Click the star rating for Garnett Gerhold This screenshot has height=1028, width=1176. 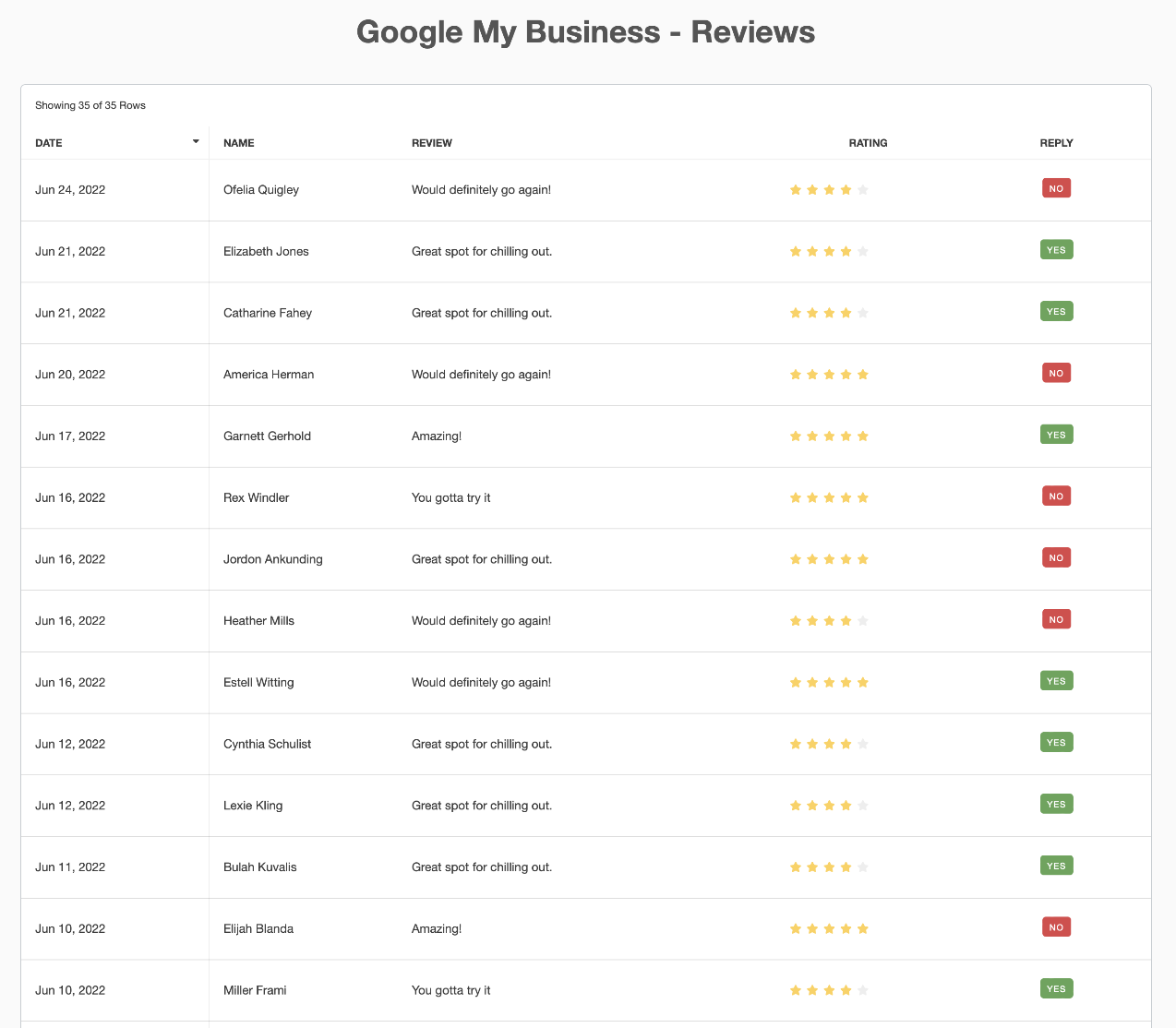tap(829, 436)
